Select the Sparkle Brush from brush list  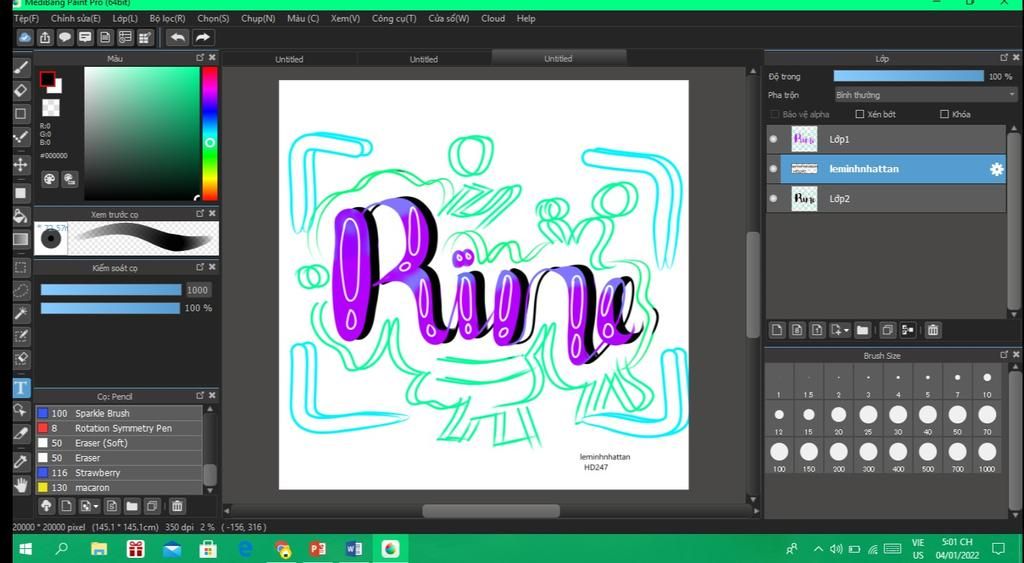pos(120,413)
